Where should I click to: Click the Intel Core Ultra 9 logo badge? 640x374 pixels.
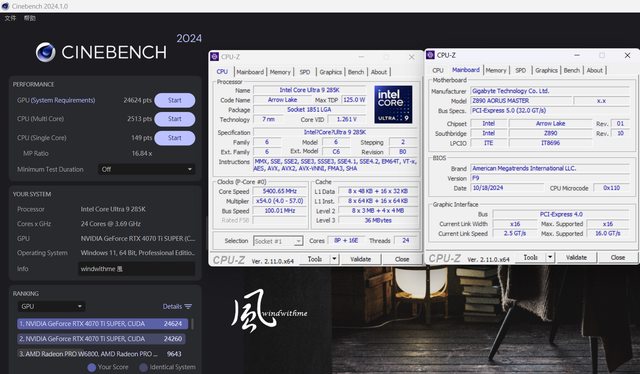pyautogui.click(x=393, y=105)
